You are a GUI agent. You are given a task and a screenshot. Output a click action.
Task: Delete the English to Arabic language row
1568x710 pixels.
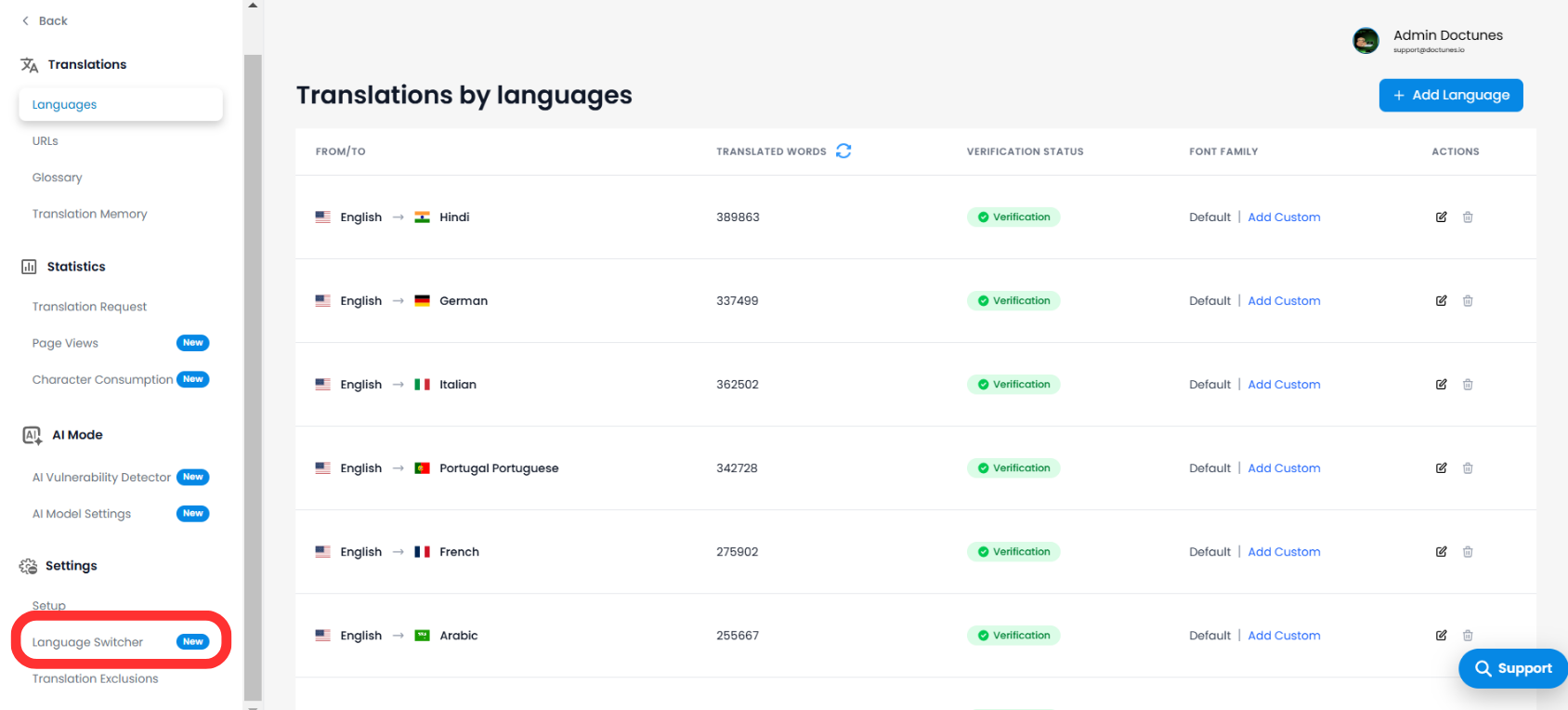(x=1468, y=635)
